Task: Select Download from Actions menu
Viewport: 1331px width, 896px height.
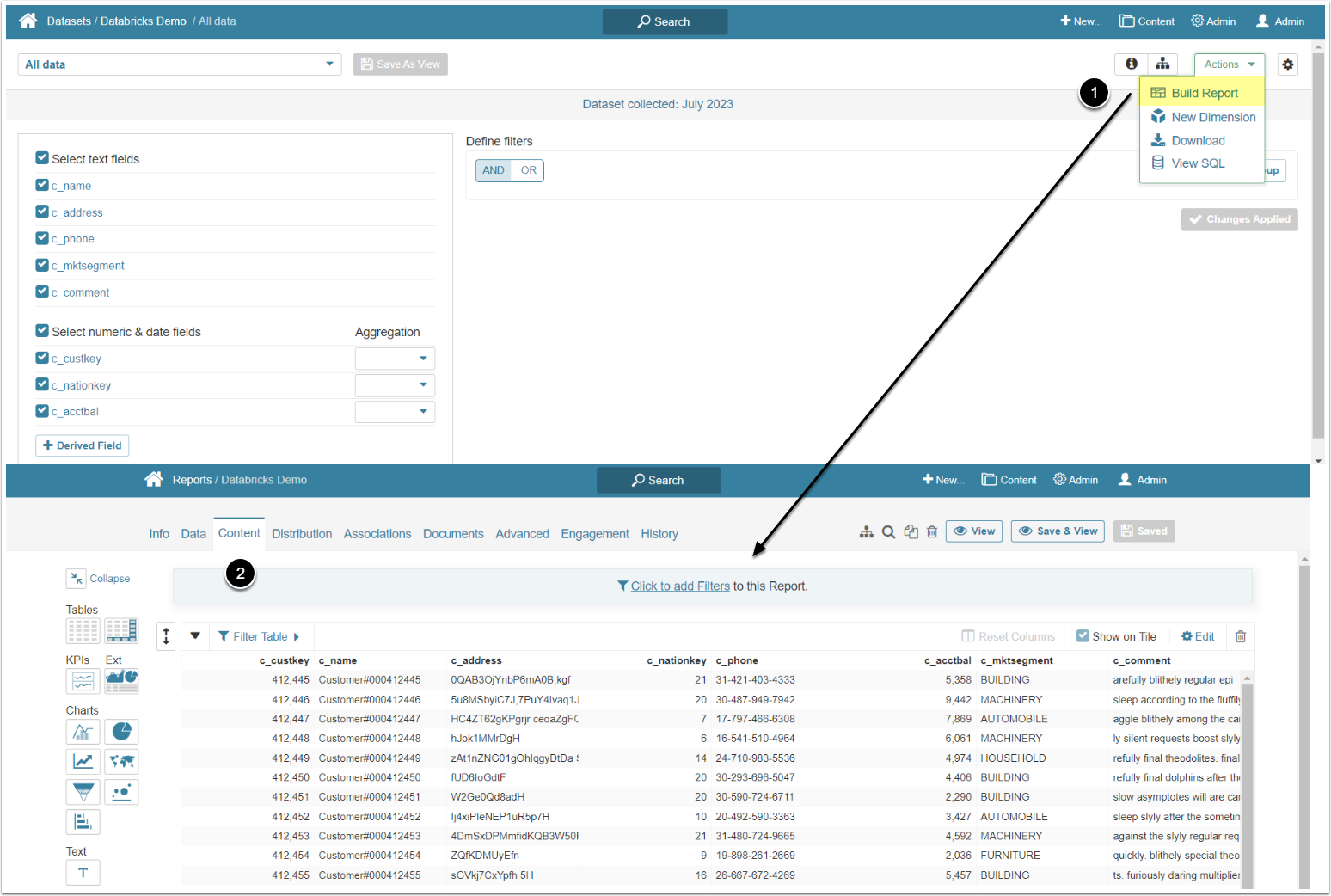Action: tap(1187, 140)
